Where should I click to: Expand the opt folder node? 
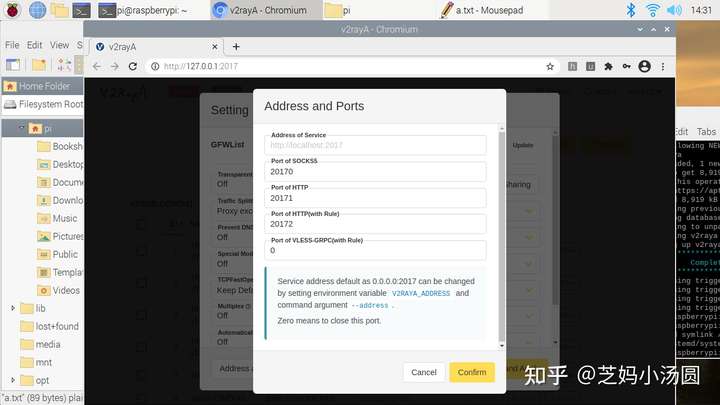13,380
